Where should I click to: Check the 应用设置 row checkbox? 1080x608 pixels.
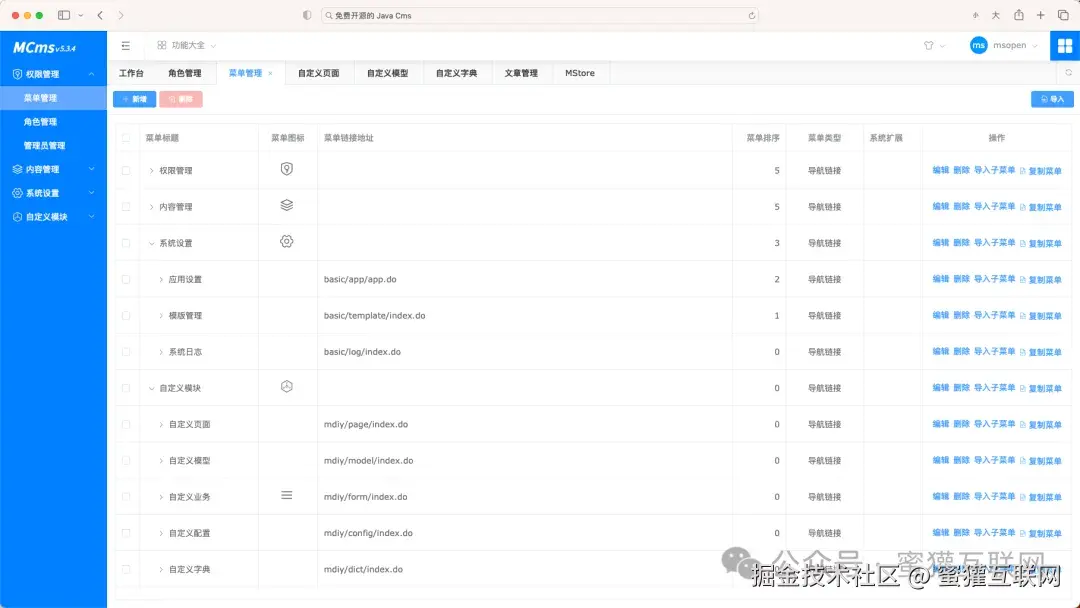coord(126,280)
